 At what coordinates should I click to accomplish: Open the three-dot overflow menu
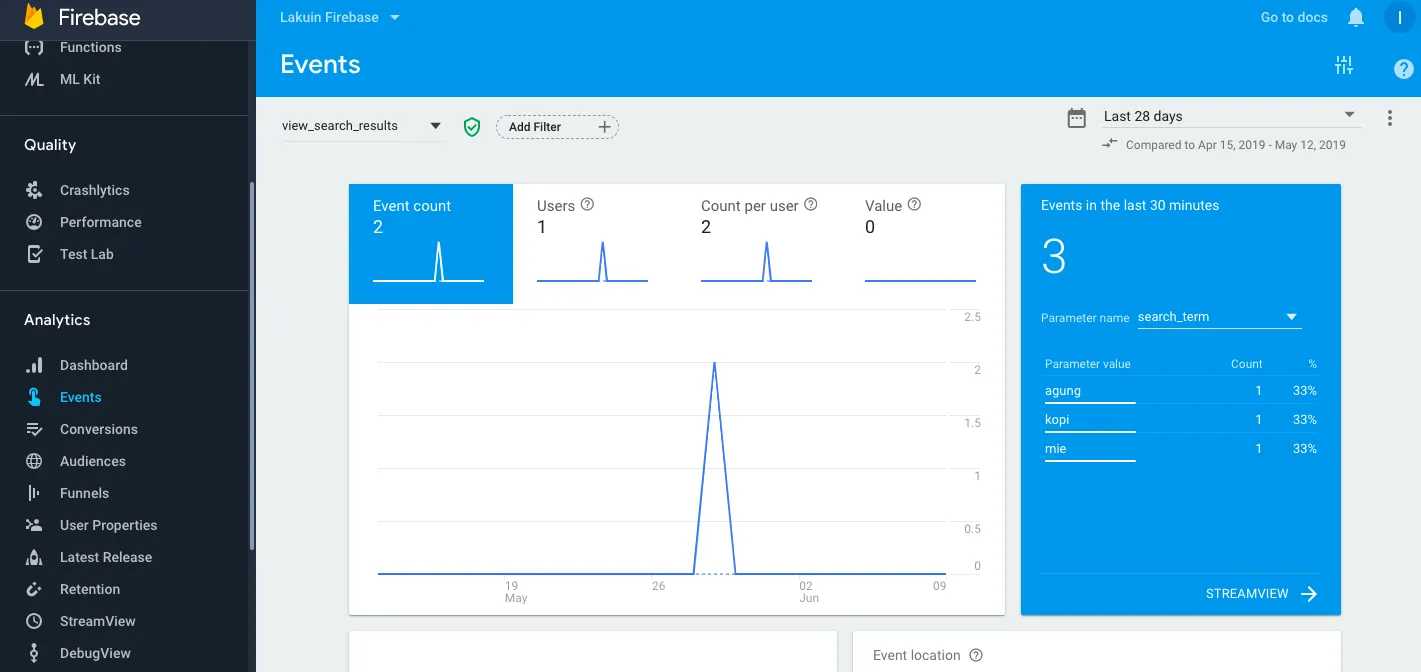point(1390,118)
